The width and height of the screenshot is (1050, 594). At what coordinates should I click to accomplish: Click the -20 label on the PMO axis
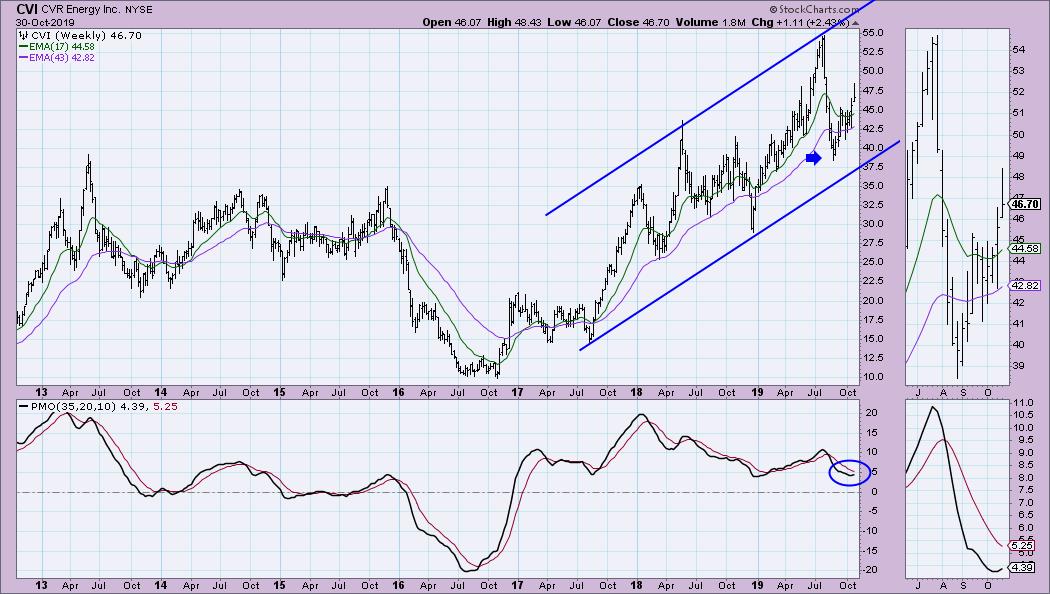[x=871, y=569]
